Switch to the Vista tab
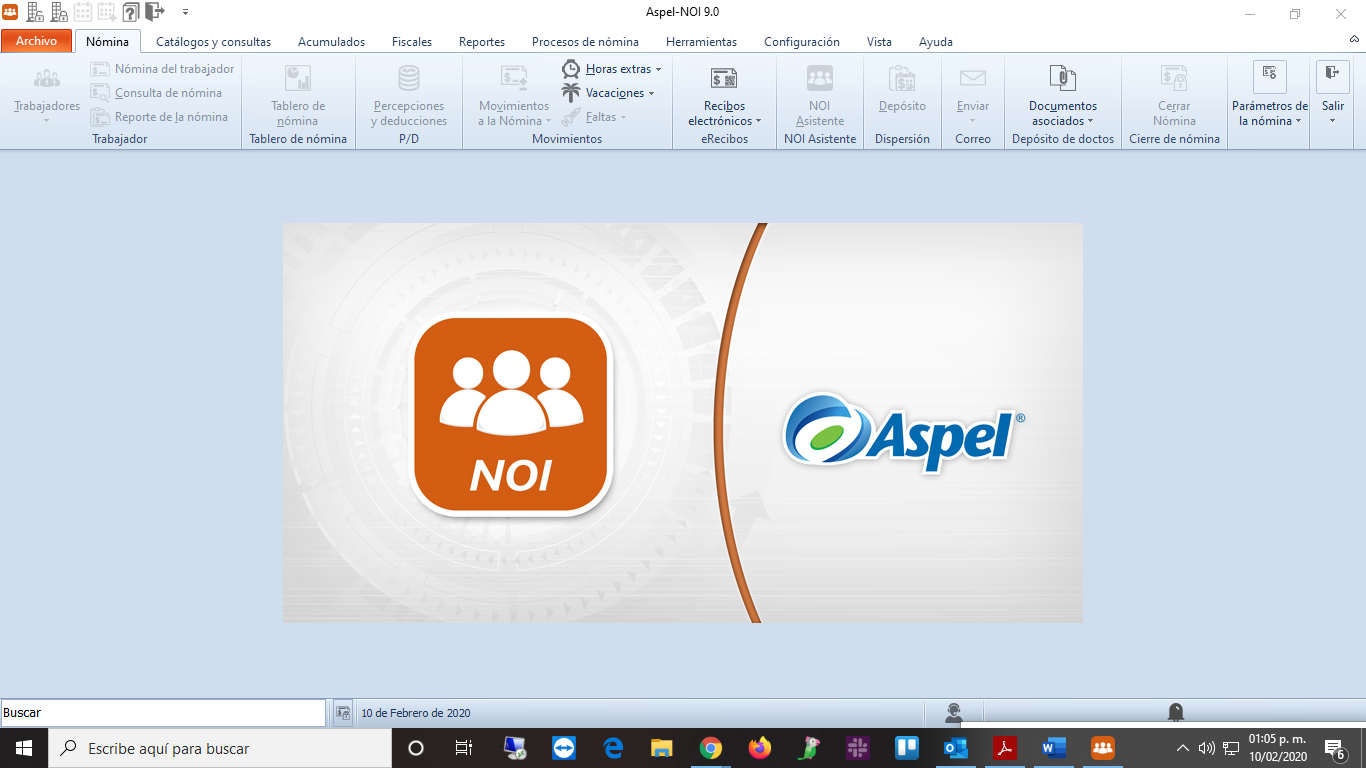 tap(880, 42)
